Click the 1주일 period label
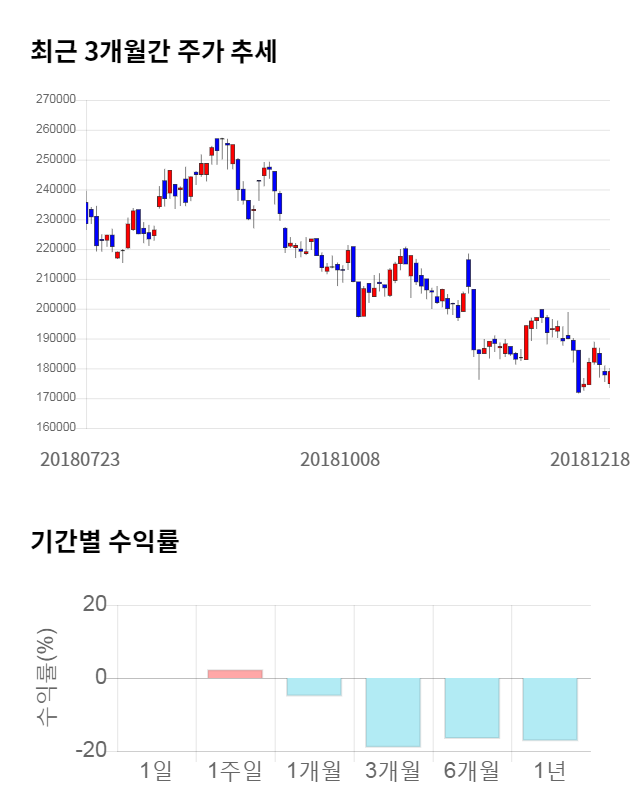The height and width of the screenshot is (810, 640). coord(235,771)
